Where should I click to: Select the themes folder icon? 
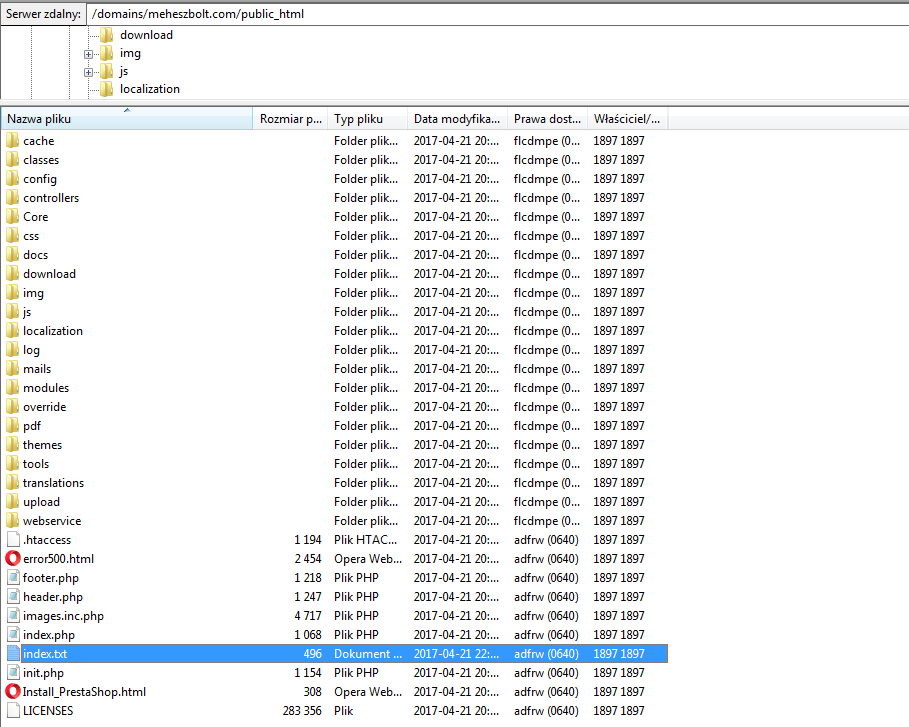pos(13,445)
